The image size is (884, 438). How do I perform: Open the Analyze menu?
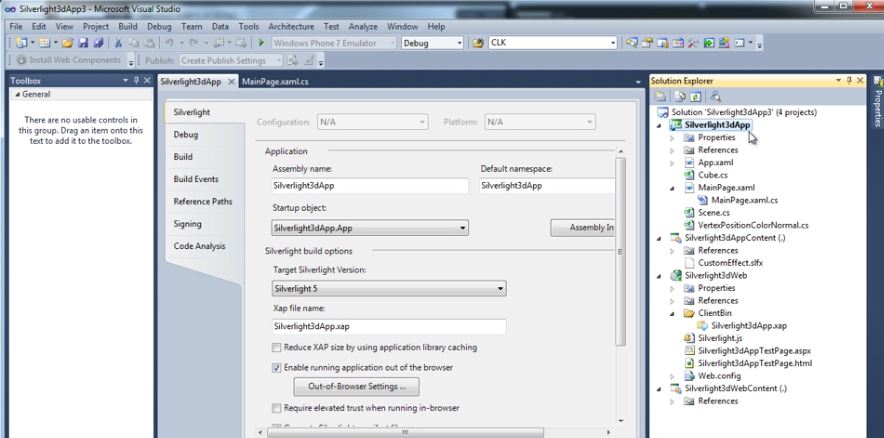[363, 26]
